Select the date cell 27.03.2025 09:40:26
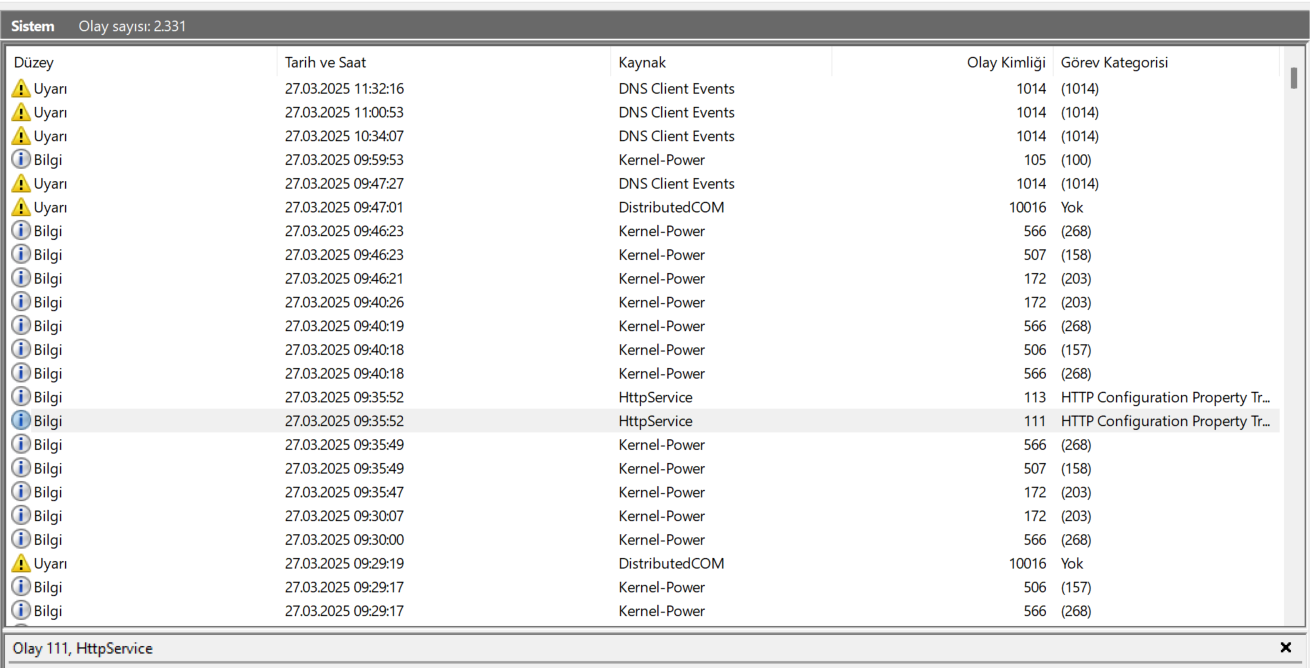Viewport: 1310px width, 668px height. coord(344,303)
